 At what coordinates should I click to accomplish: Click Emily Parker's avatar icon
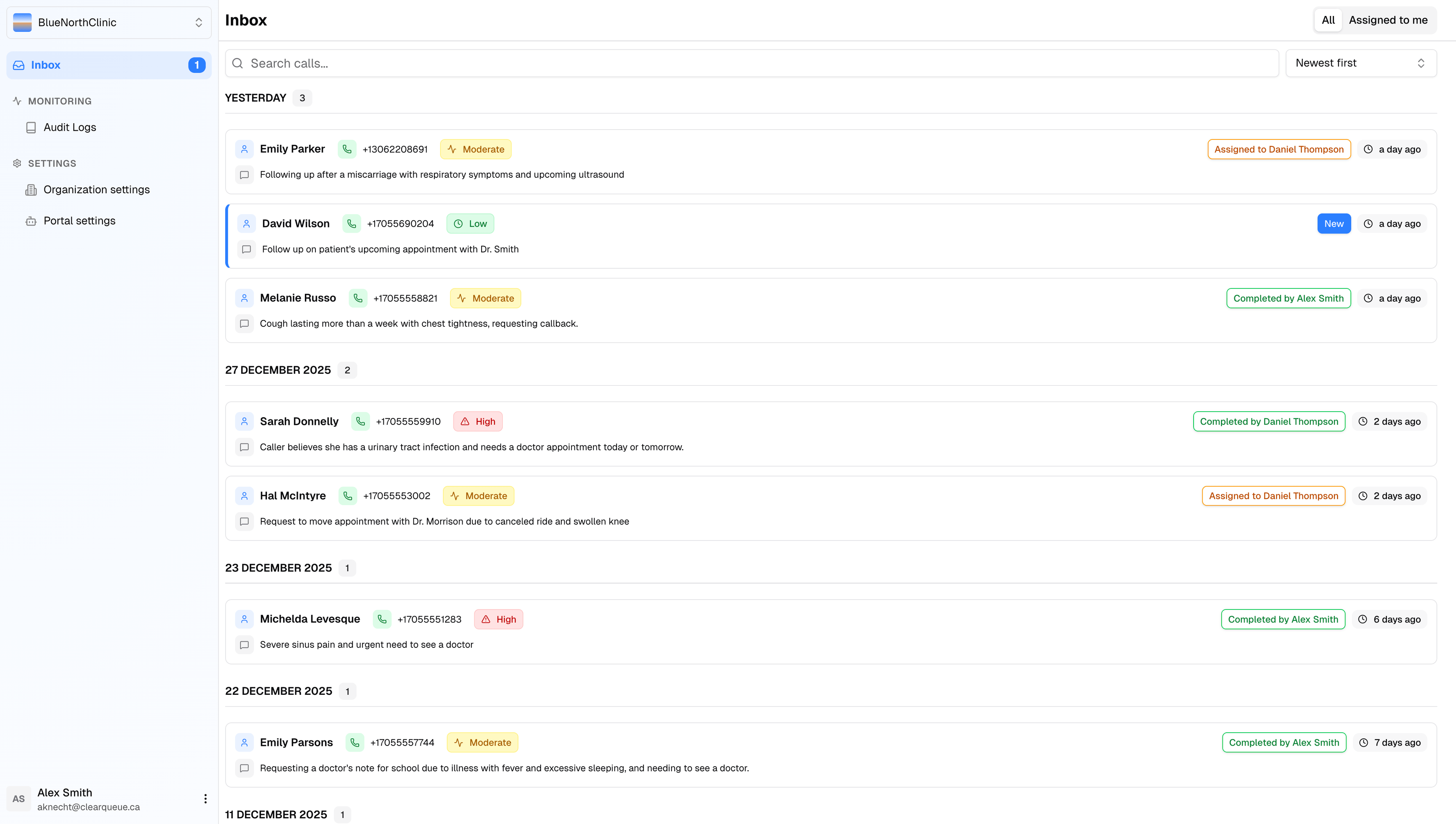(245, 149)
